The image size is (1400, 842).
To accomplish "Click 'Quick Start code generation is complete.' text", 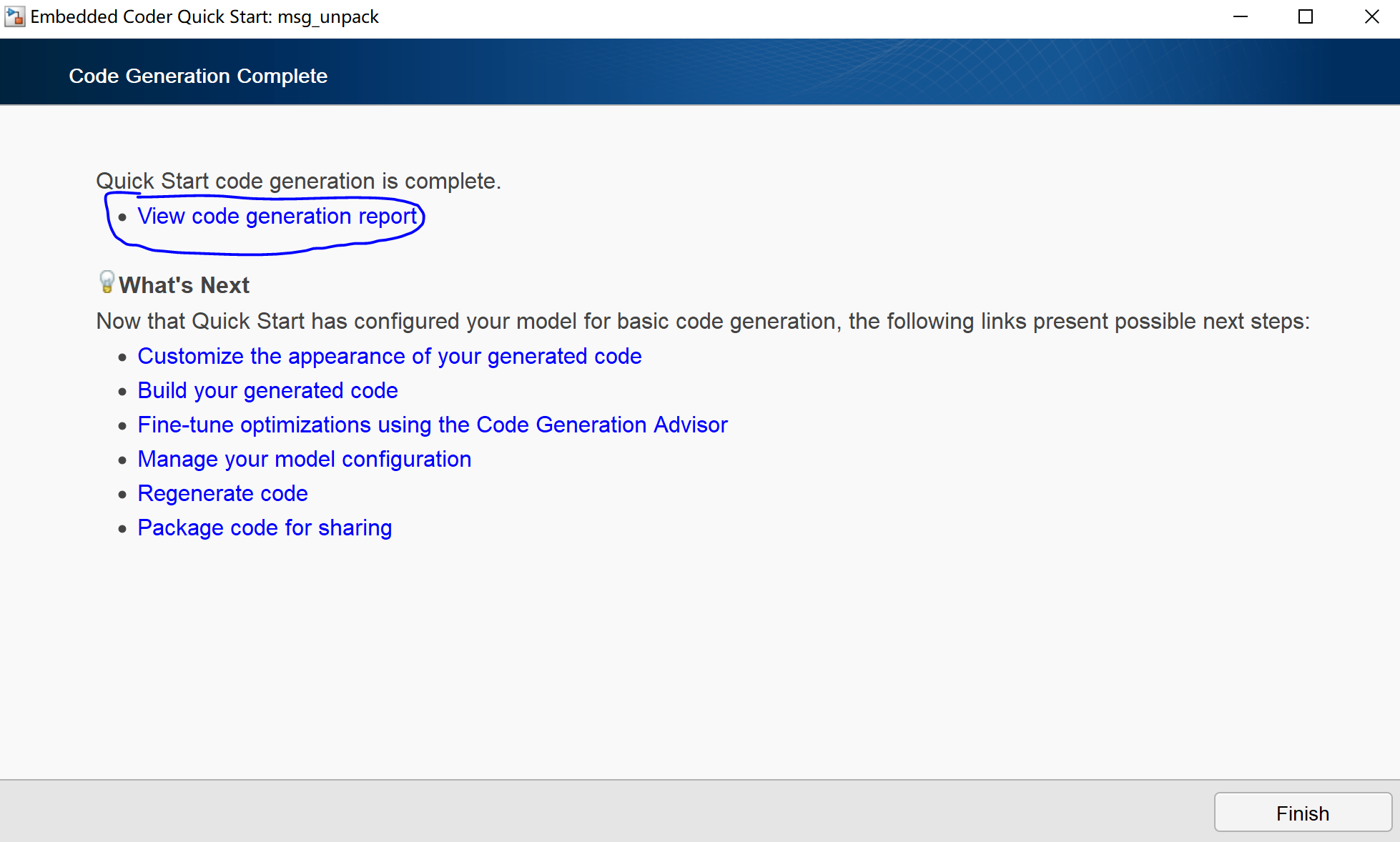I will [299, 181].
